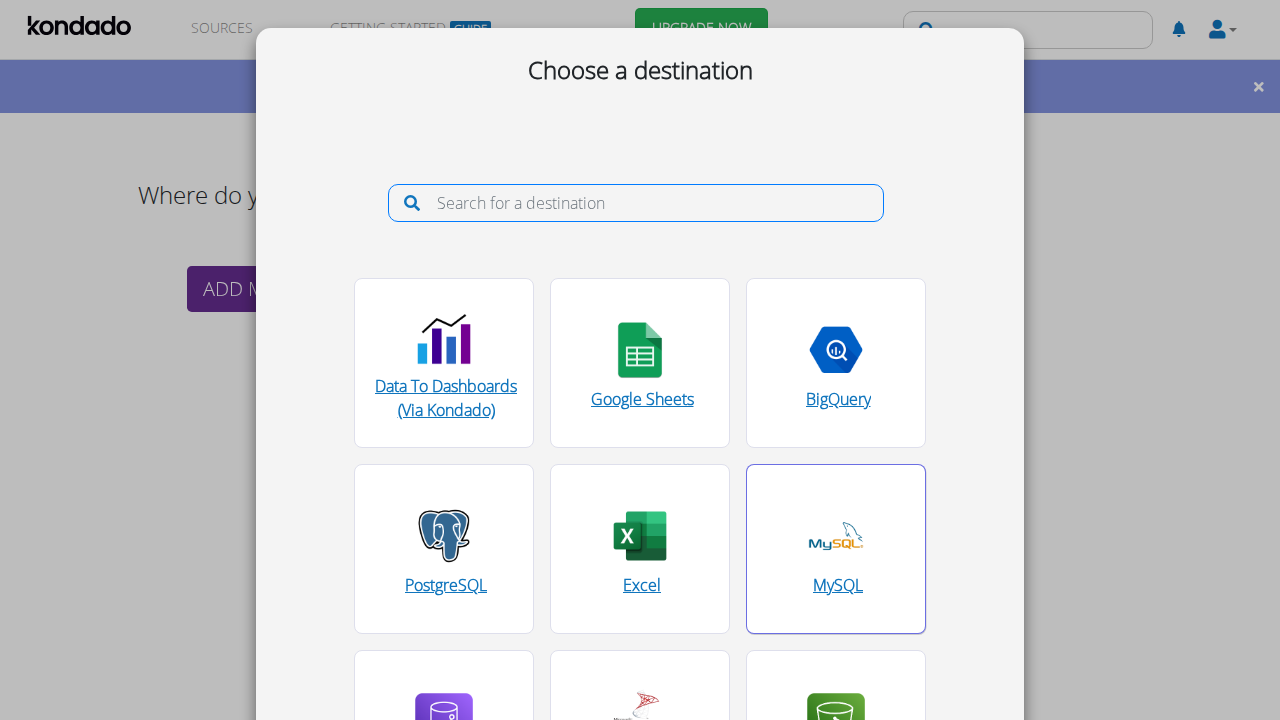Focus the header search box
Image resolution: width=1280 pixels, height=720 pixels.
pyautogui.click(x=1028, y=30)
